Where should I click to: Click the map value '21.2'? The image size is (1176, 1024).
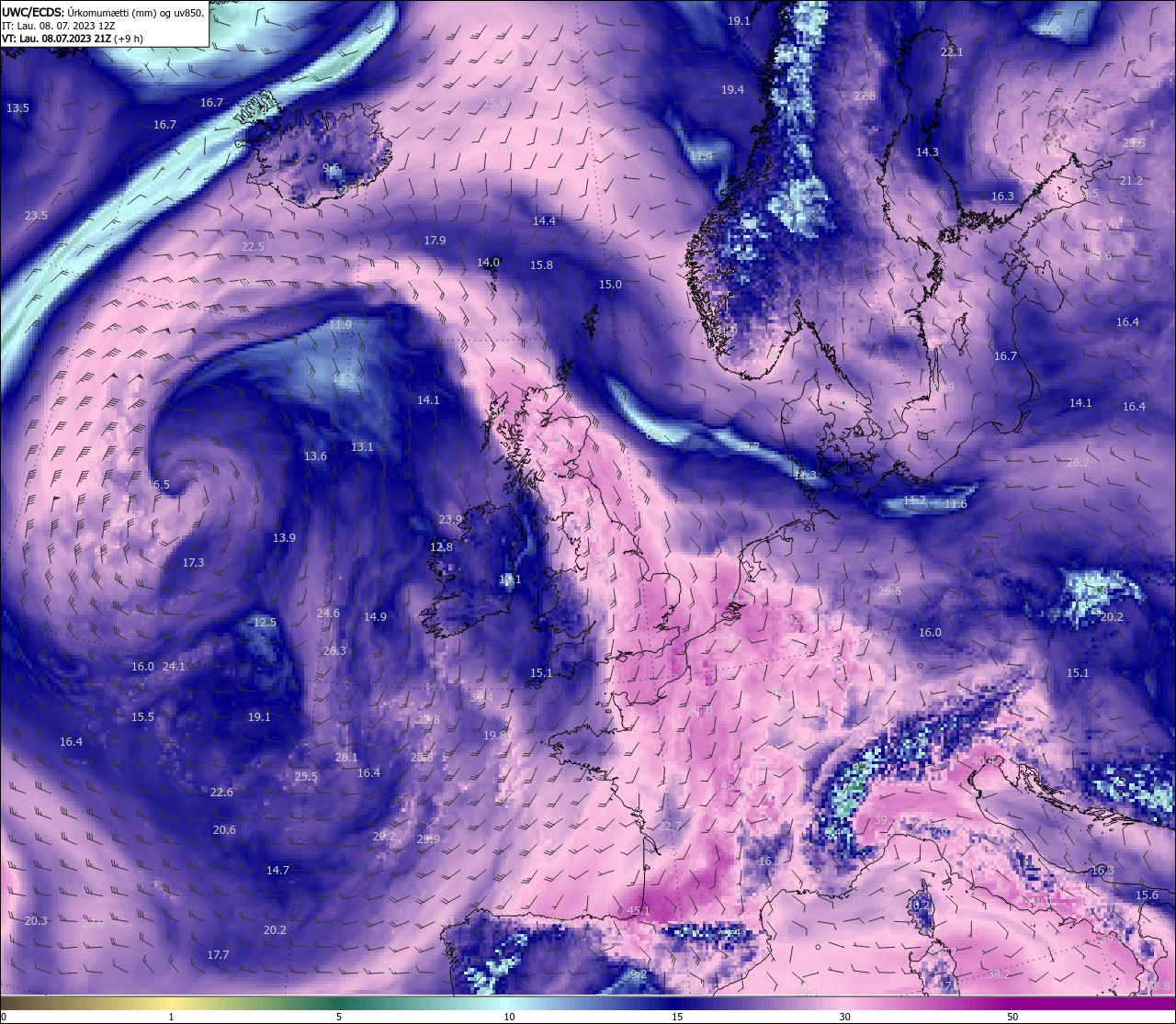click(1131, 180)
